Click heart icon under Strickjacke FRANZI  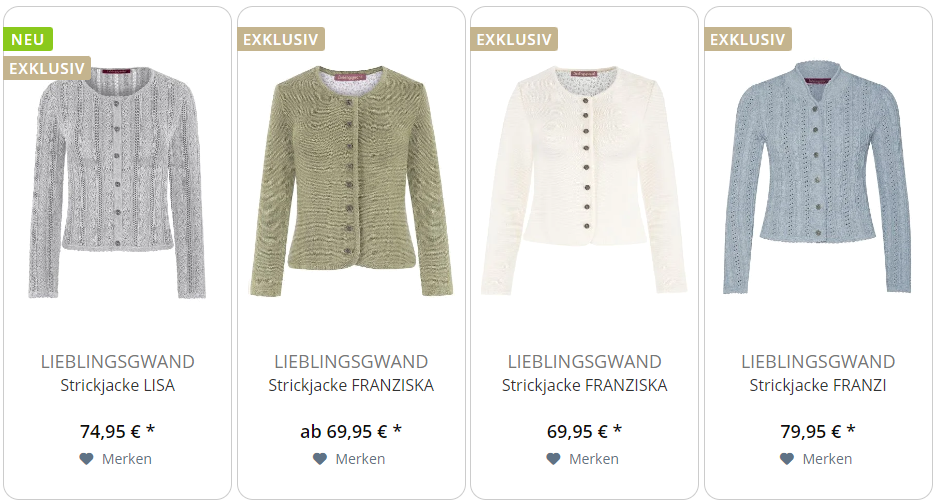(787, 459)
